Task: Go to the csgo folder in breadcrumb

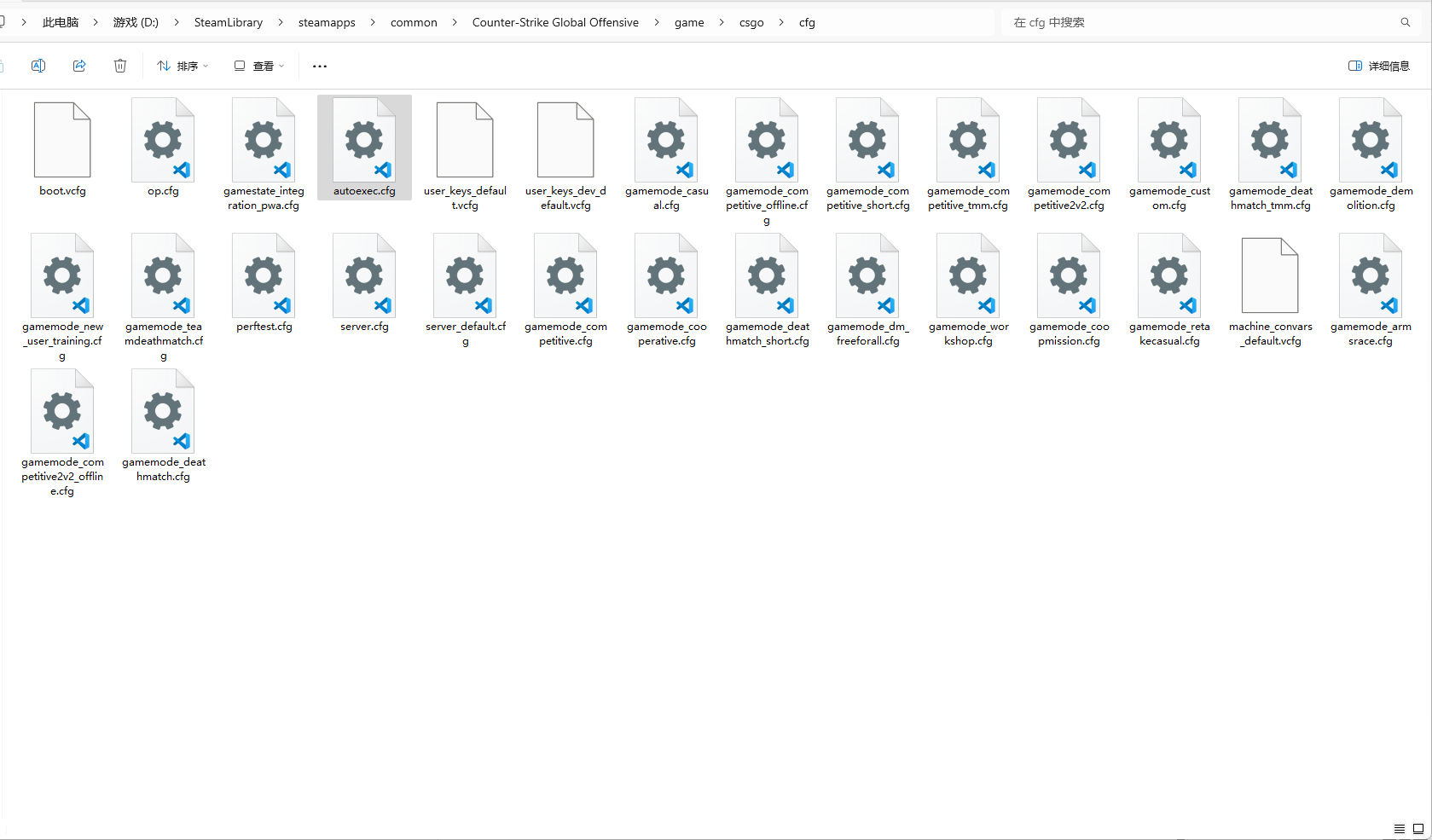Action: coord(751,22)
